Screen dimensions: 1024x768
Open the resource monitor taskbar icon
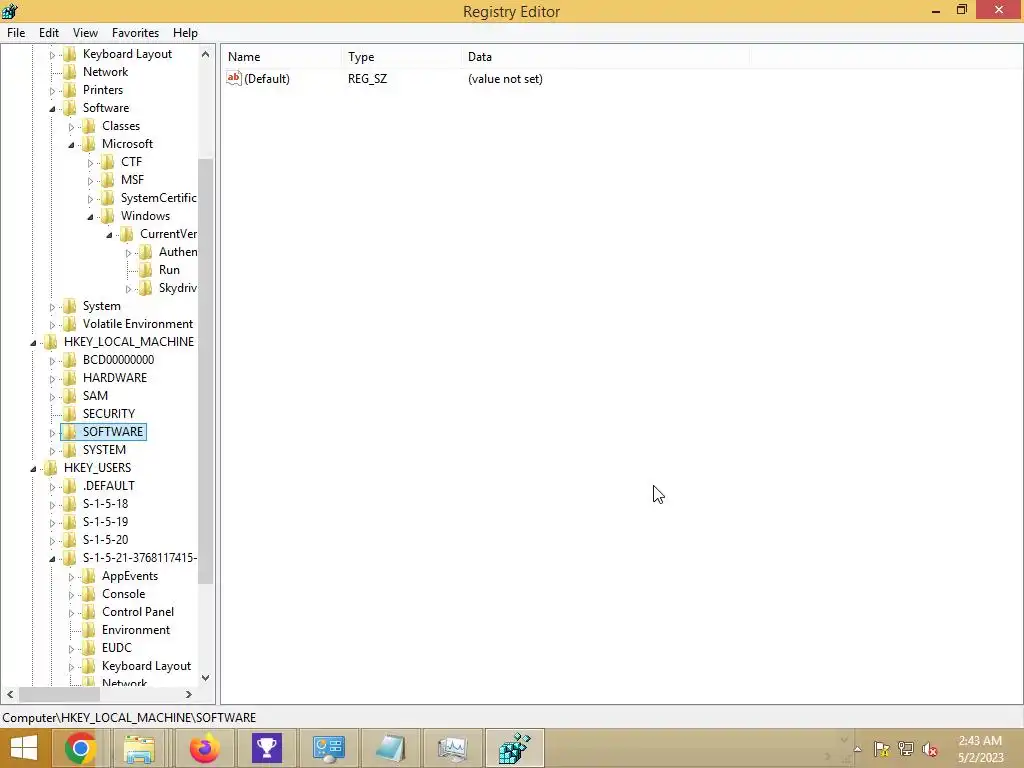pos(453,748)
